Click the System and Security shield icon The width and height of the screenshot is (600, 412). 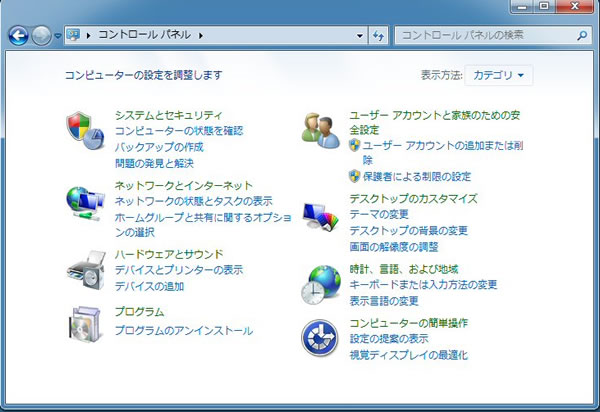85,131
